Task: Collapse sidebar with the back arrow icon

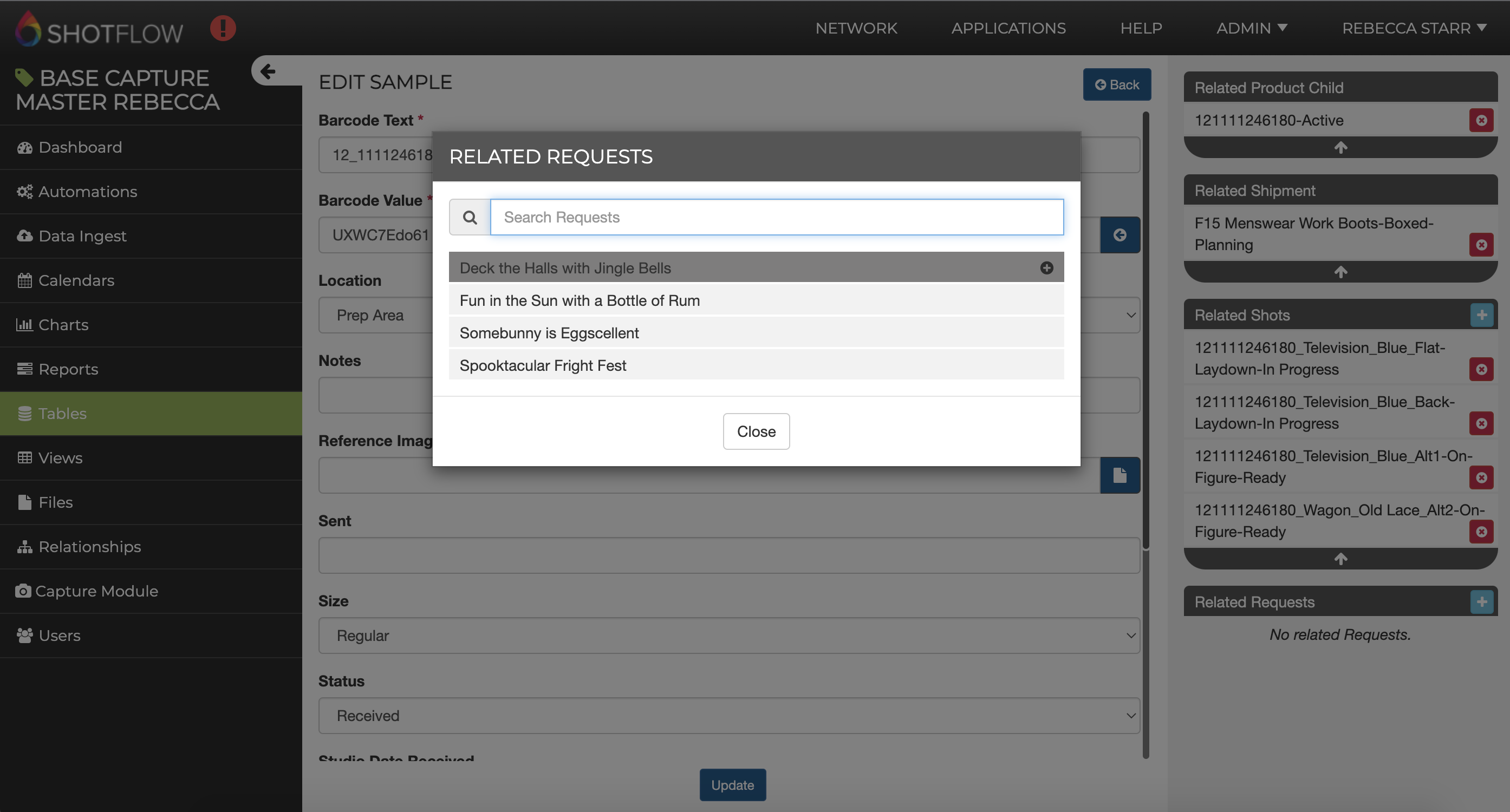Action: tap(268, 71)
